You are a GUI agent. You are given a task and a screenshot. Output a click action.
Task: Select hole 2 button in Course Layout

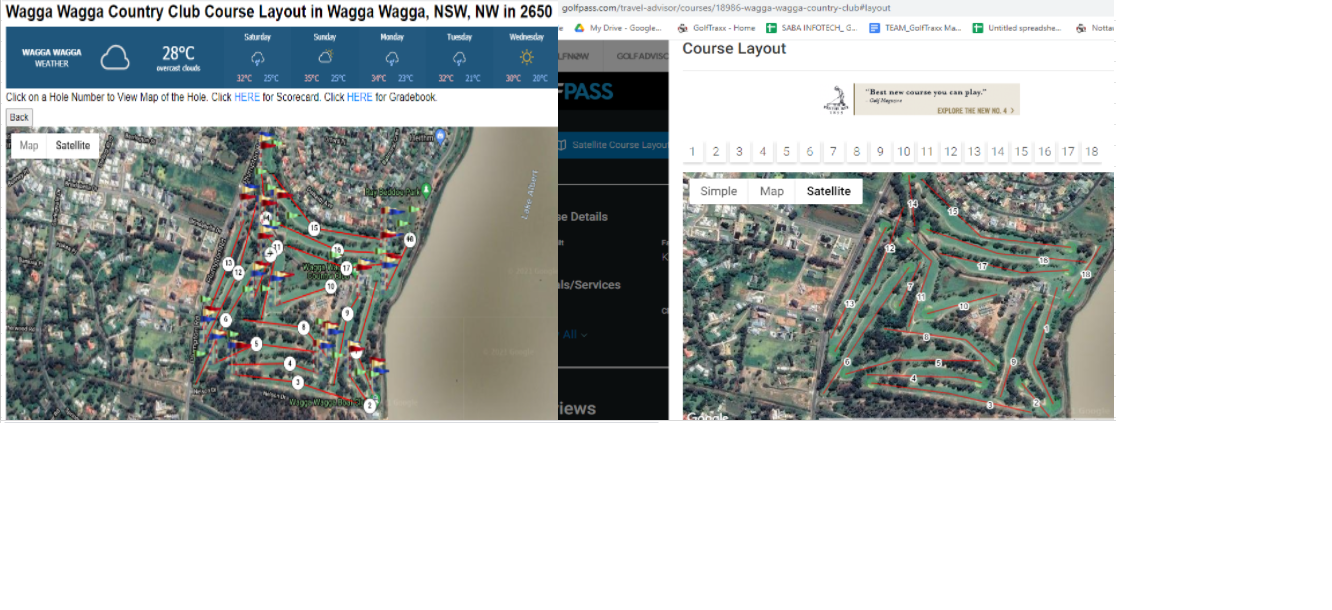click(716, 152)
